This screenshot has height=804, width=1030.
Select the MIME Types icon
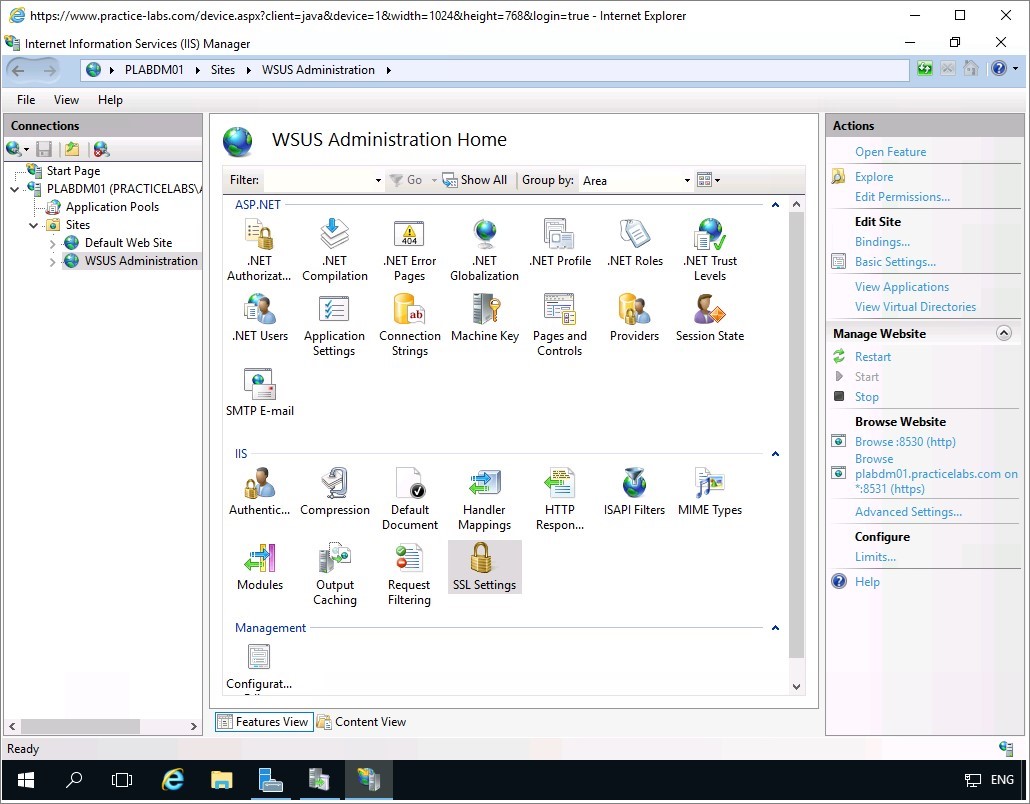pyautogui.click(x=709, y=493)
